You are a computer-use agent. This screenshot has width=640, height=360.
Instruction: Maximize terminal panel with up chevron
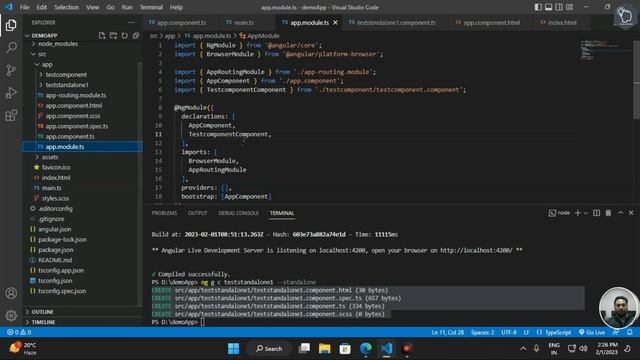tap(620, 213)
